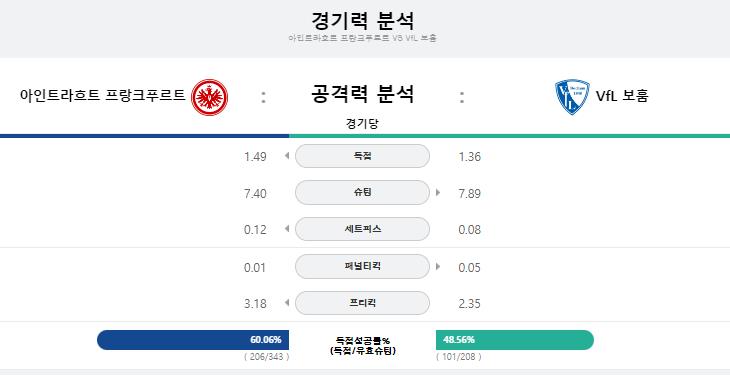The height and width of the screenshot is (375, 730).
Task: Click the 공격력 분석 heading
Action: click(x=362, y=94)
